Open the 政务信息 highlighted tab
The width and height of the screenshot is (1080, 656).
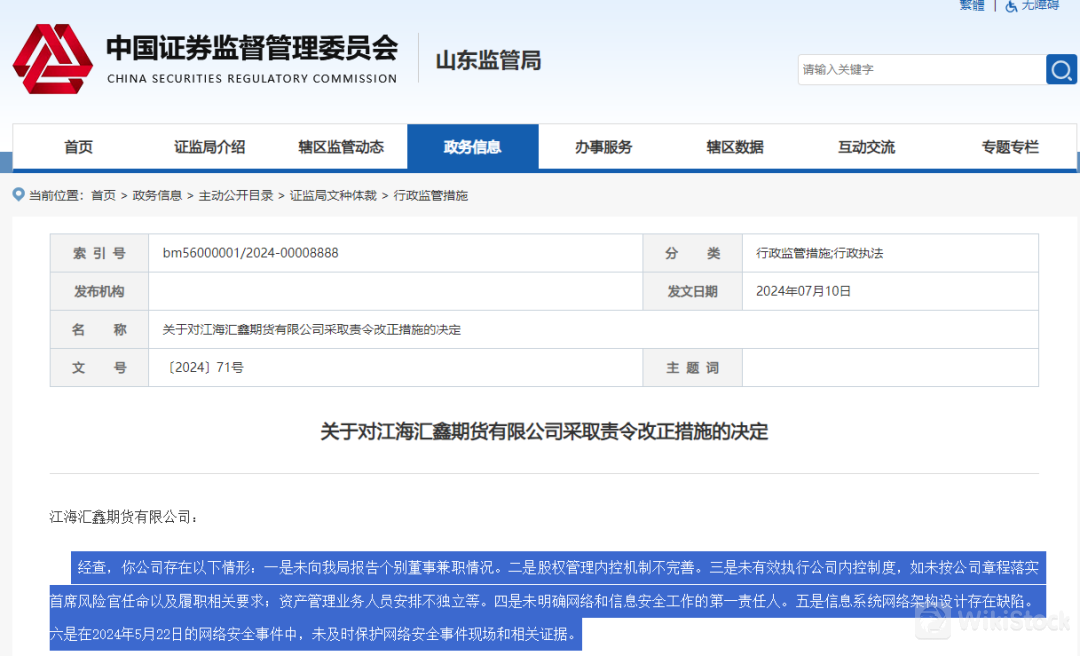pos(472,147)
